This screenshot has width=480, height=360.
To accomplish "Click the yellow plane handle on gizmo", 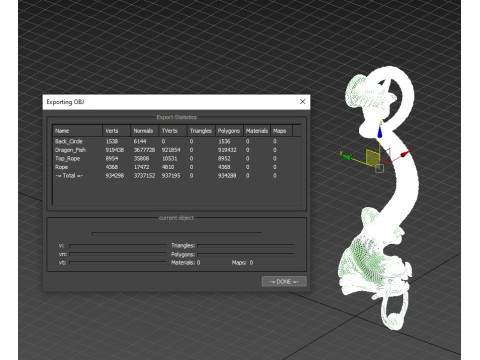I will click(372, 157).
